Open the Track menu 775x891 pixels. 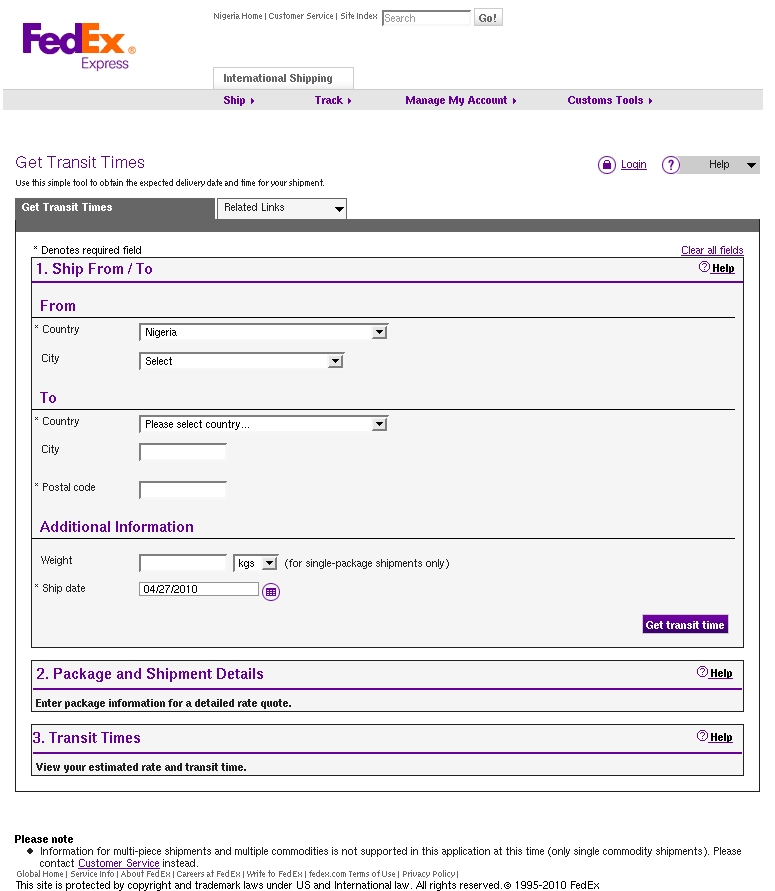[x=333, y=101]
